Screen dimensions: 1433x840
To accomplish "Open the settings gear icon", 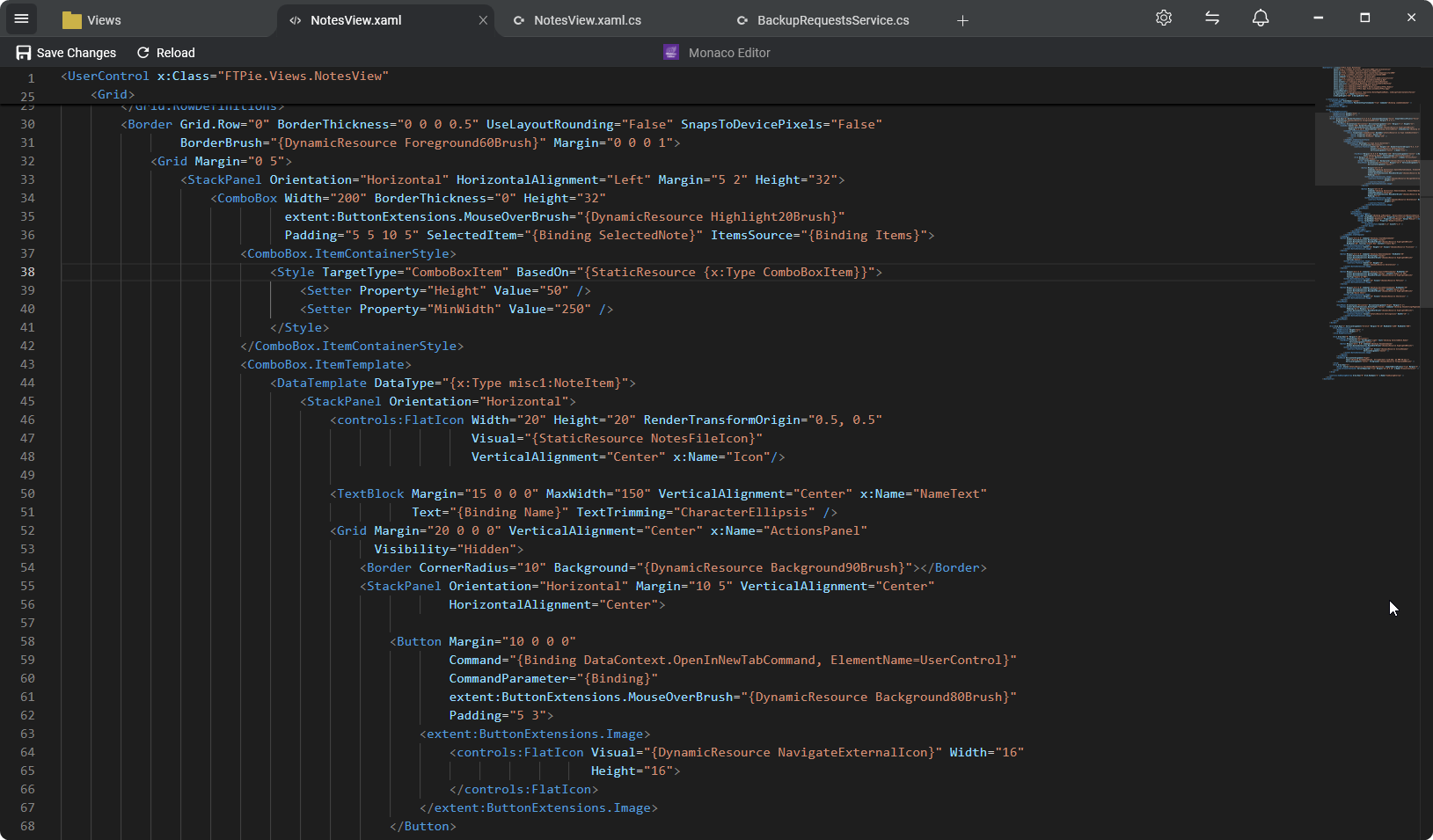I will click(x=1163, y=18).
